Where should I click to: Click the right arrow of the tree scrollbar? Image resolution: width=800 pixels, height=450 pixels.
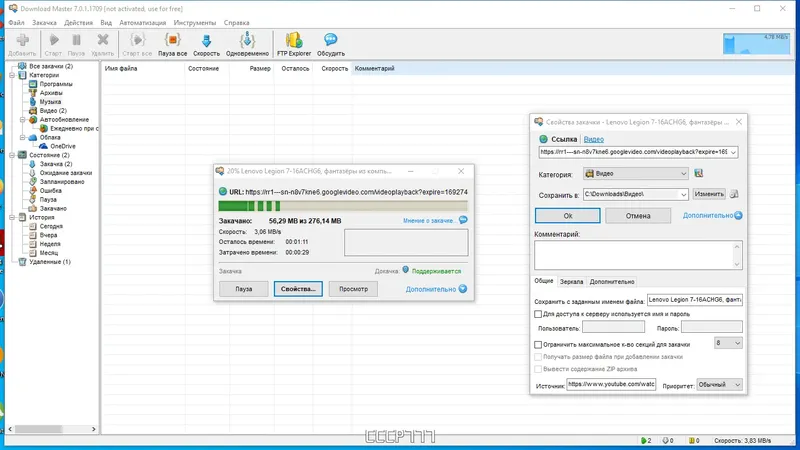point(93,429)
